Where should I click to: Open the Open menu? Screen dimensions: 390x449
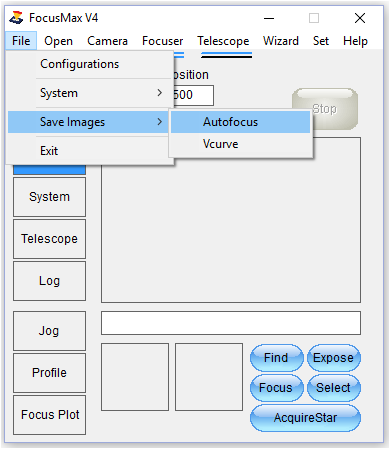tap(58, 41)
